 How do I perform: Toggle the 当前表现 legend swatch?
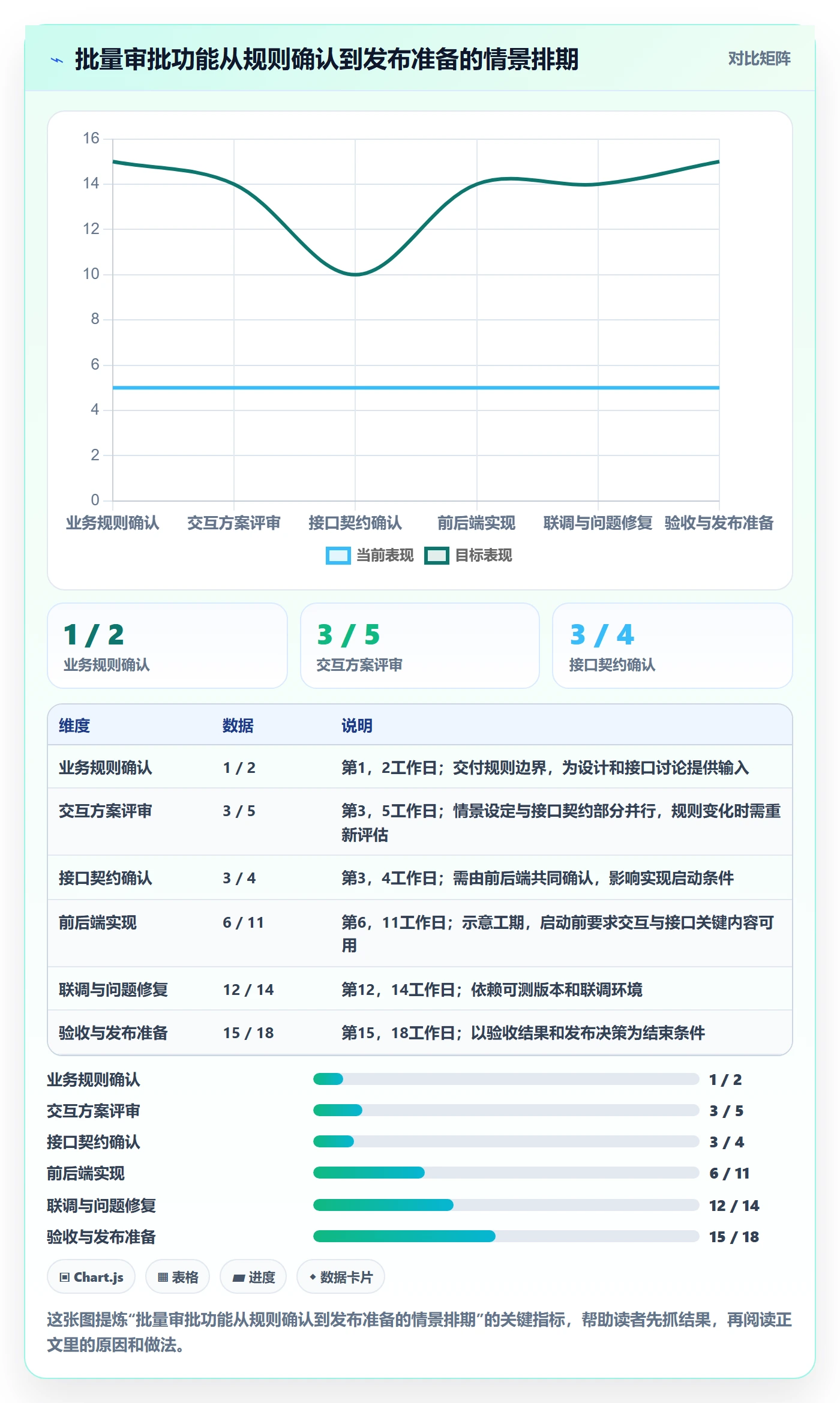[x=338, y=556]
